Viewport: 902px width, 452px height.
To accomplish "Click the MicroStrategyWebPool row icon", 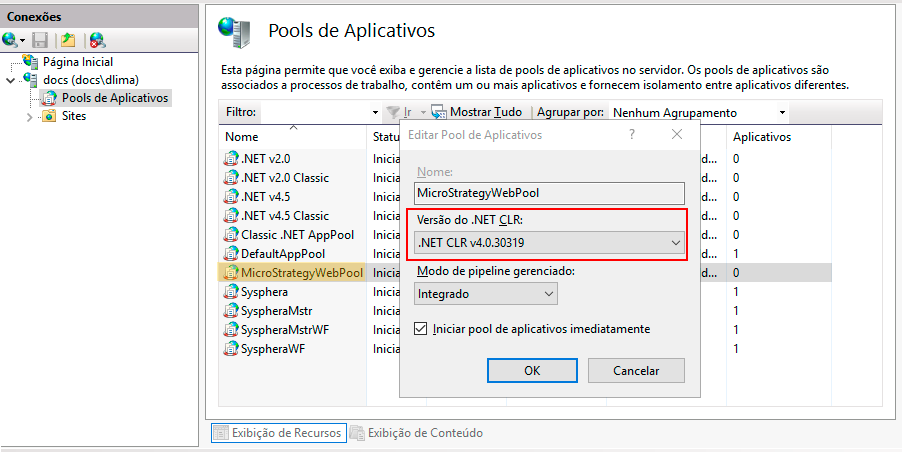I will coord(231,273).
